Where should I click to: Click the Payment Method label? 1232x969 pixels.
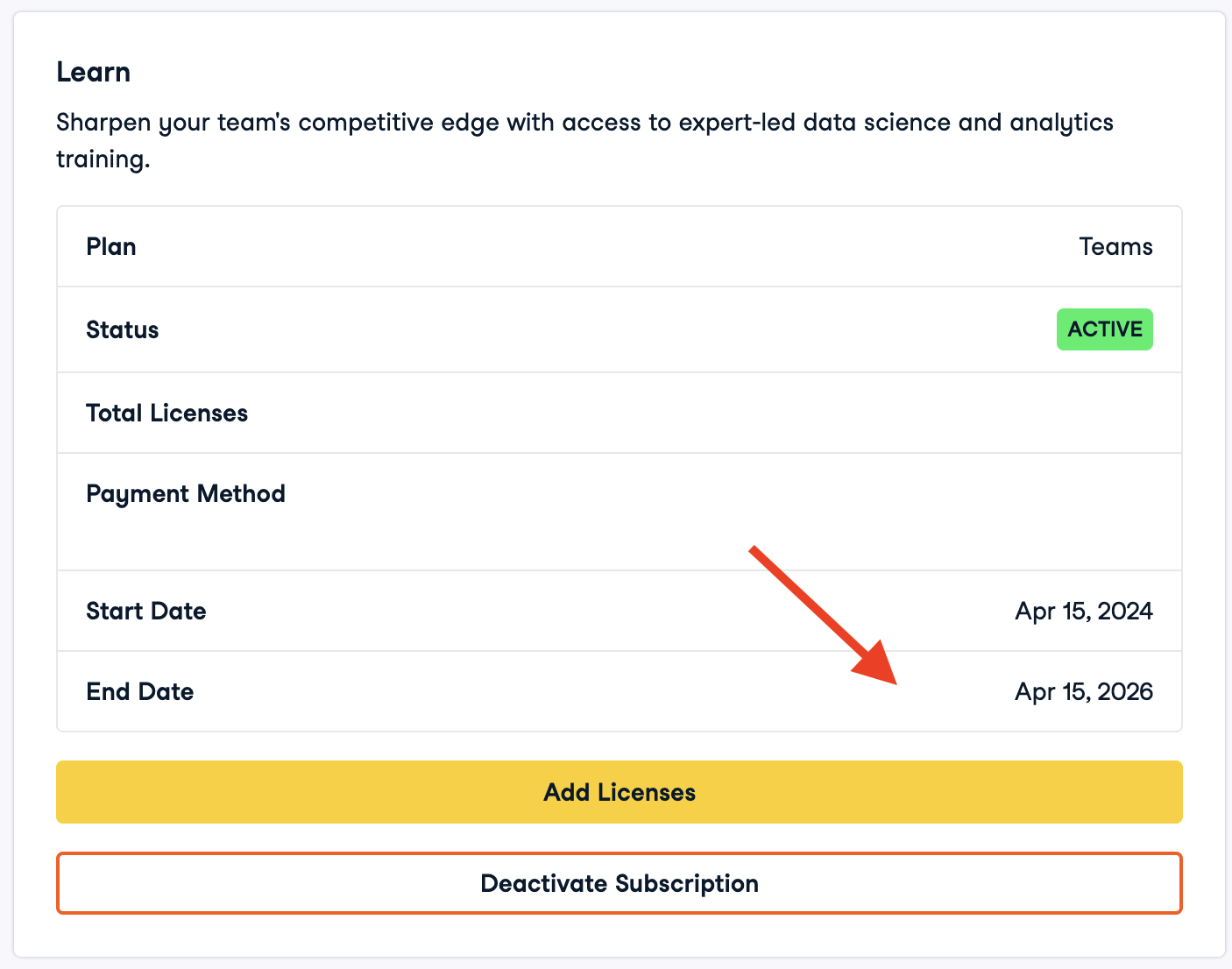186,494
